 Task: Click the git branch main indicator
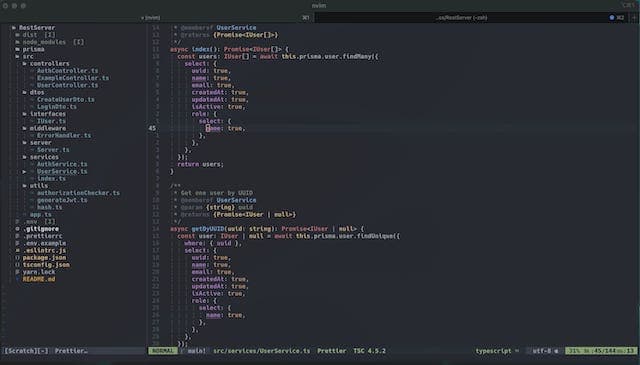(194, 351)
